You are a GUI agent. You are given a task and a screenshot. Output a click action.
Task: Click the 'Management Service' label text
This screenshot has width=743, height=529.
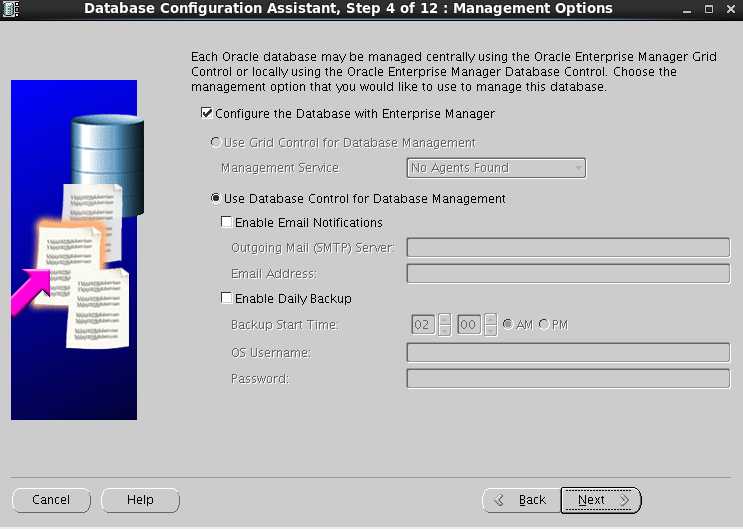[280, 168]
